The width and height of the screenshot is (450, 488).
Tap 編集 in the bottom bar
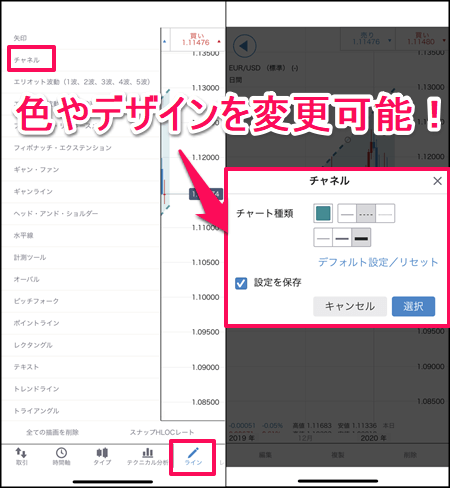pos(265,455)
